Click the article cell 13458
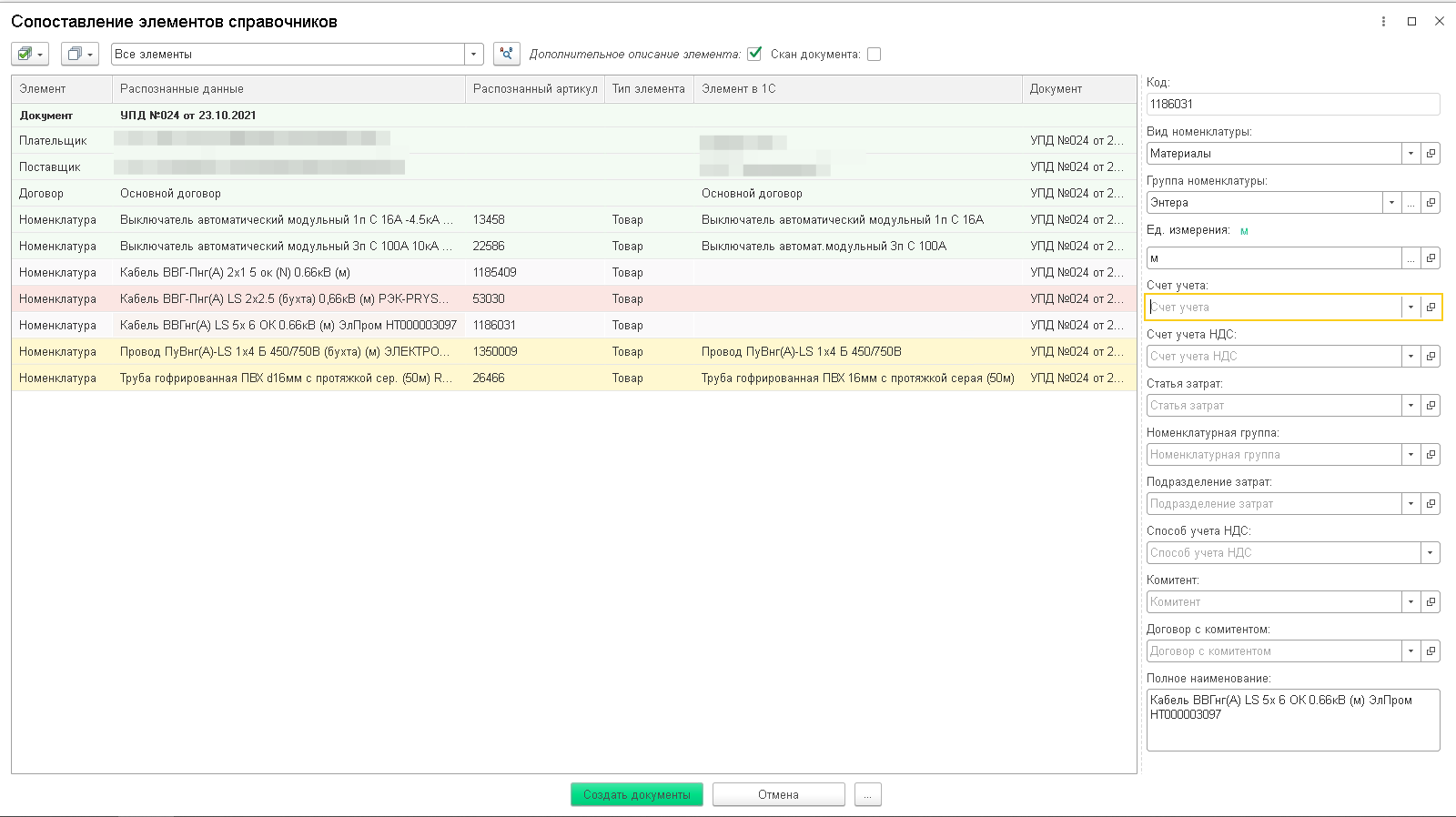Image resolution: width=1456 pixels, height=817 pixels. coord(535,220)
